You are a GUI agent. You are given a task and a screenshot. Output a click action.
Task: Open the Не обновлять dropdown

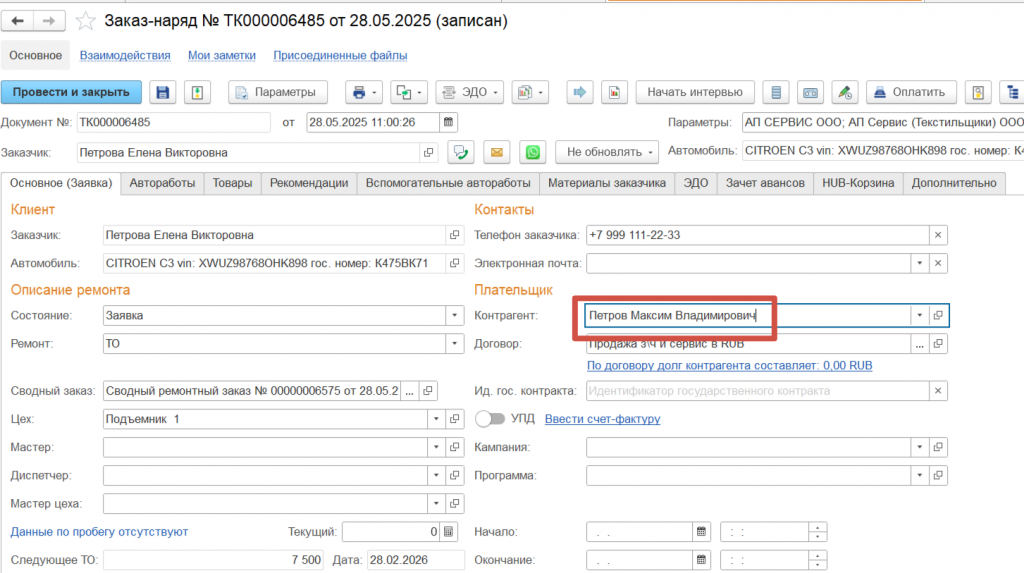606,152
